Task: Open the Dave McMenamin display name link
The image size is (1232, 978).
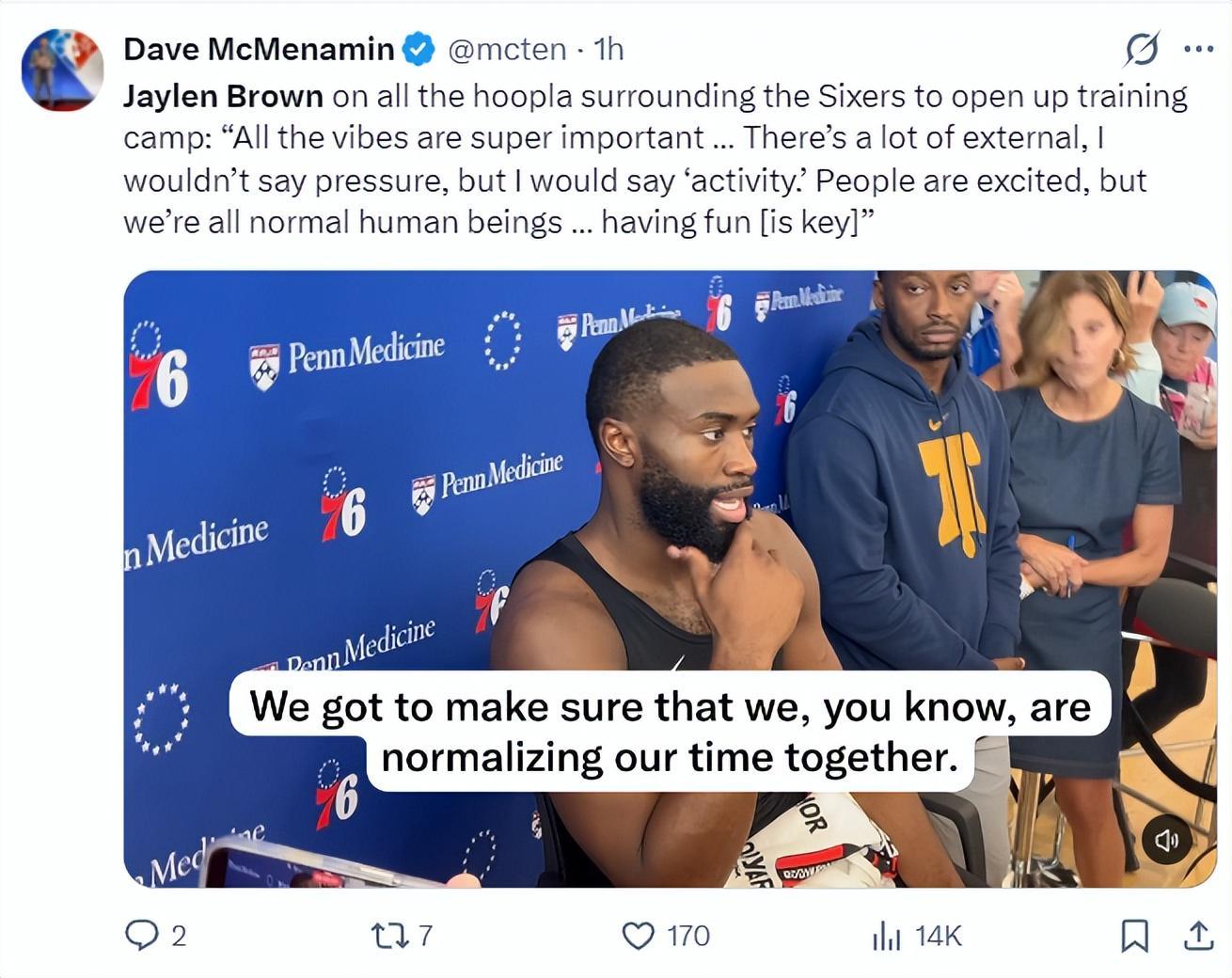Action: tap(260, 49)
